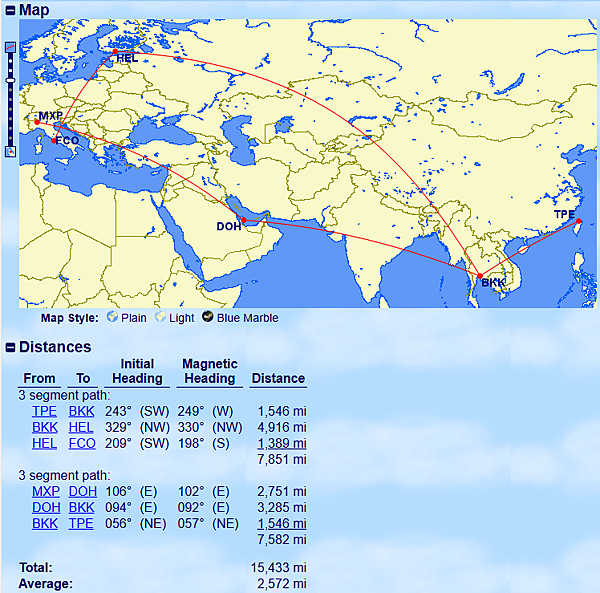Click the Plain map style globe icon
Screen dimensions: 600x593
coord(112,316)
